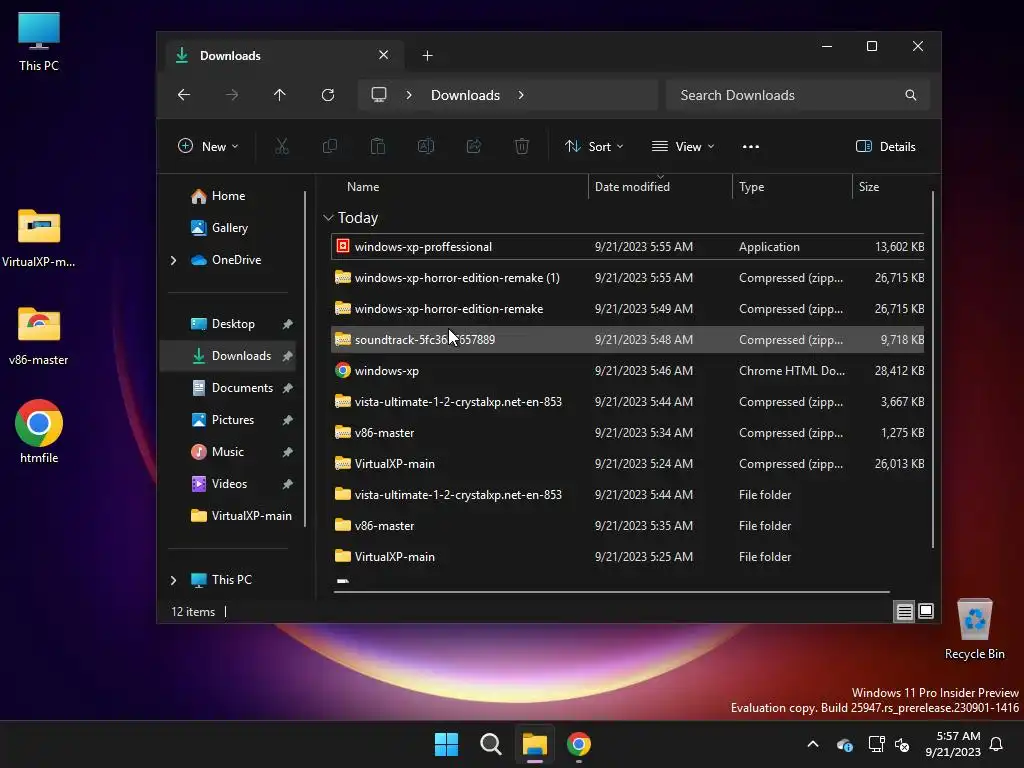Click Google Chrome in the taskbar

579,744
